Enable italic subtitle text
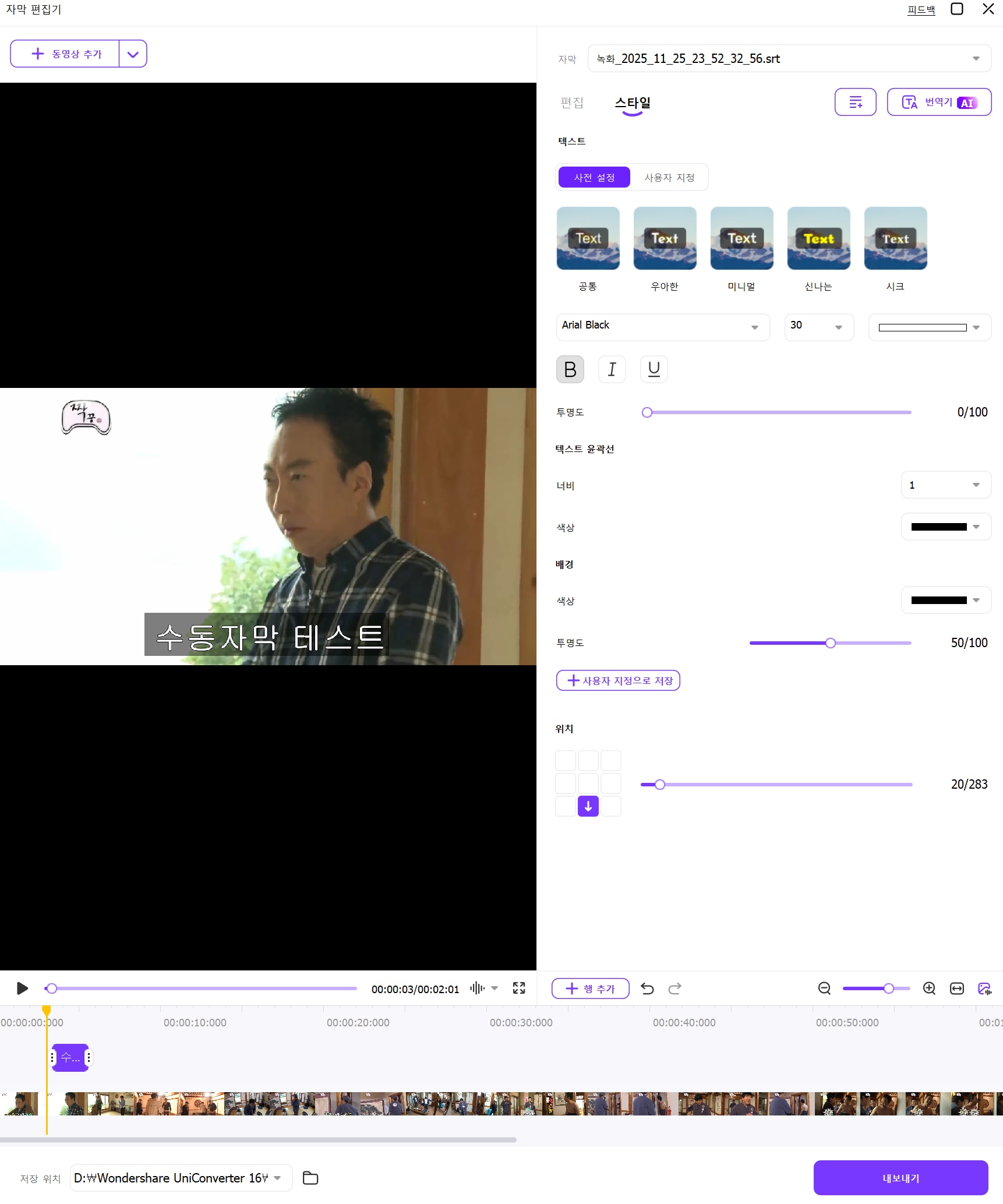This screenshot has height=1204, width=1003. point(612,369)
